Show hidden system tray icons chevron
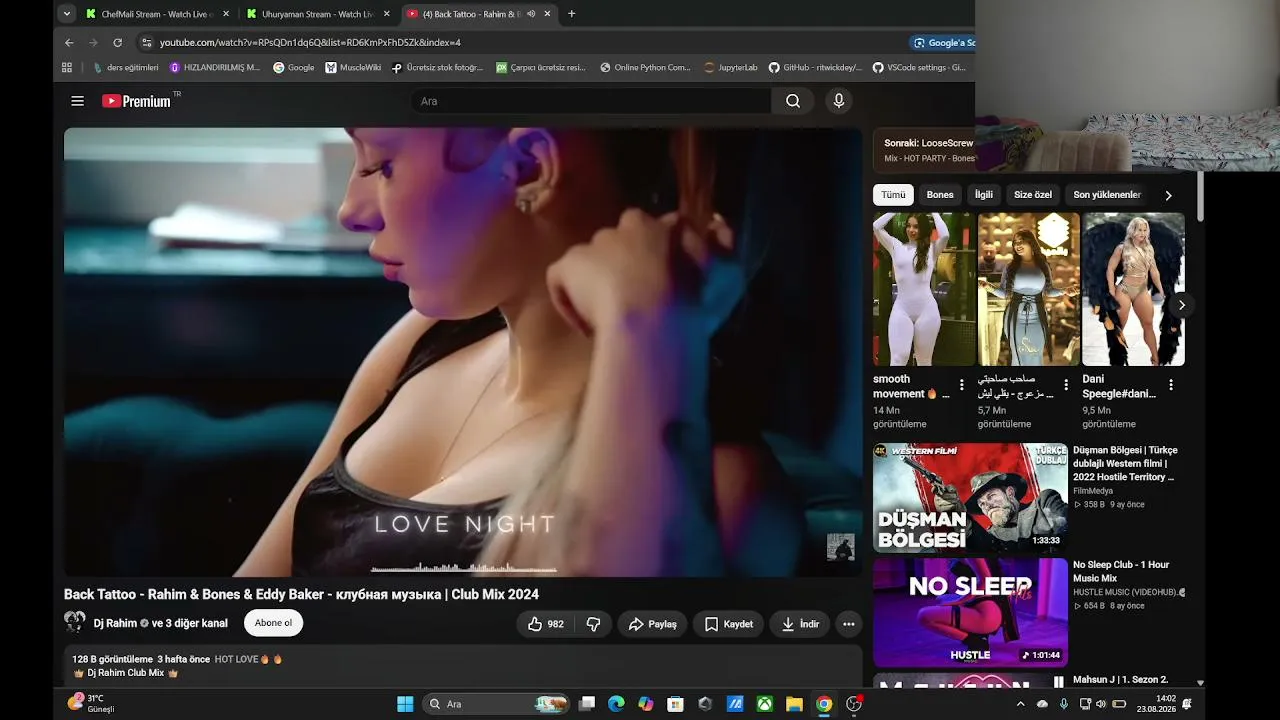 [x=1020, y=704]
